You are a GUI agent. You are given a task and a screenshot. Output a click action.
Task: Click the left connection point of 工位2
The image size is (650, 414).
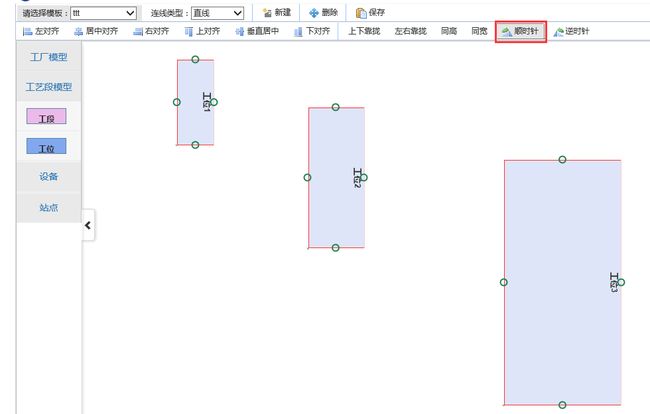307,177
